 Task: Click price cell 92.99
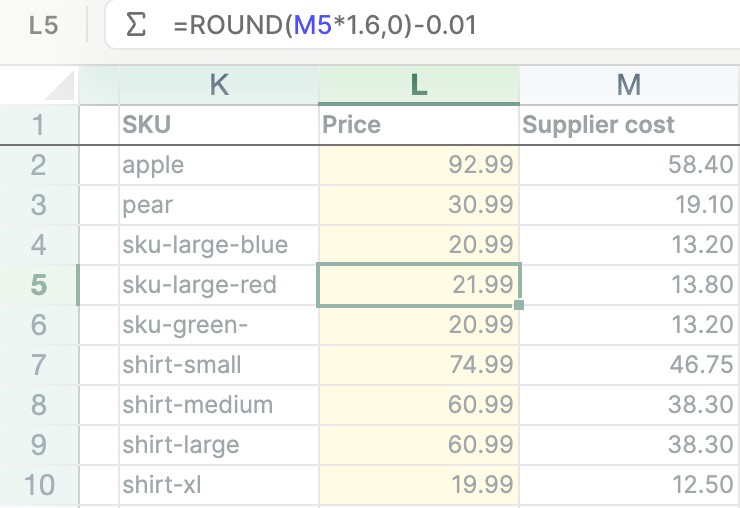point(419,165)
